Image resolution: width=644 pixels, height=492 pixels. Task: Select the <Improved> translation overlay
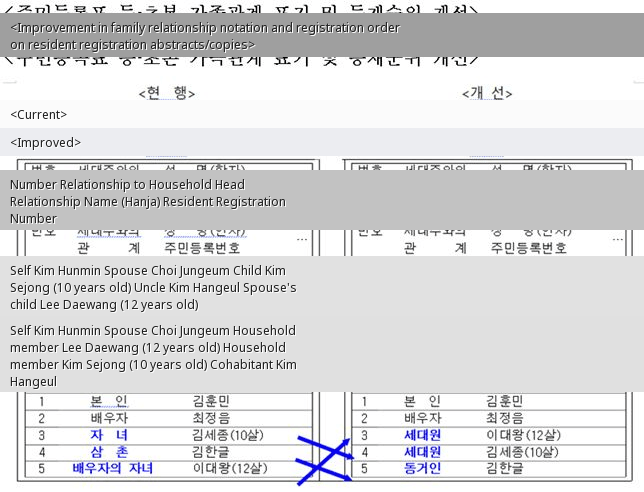[x=45, y=143]
